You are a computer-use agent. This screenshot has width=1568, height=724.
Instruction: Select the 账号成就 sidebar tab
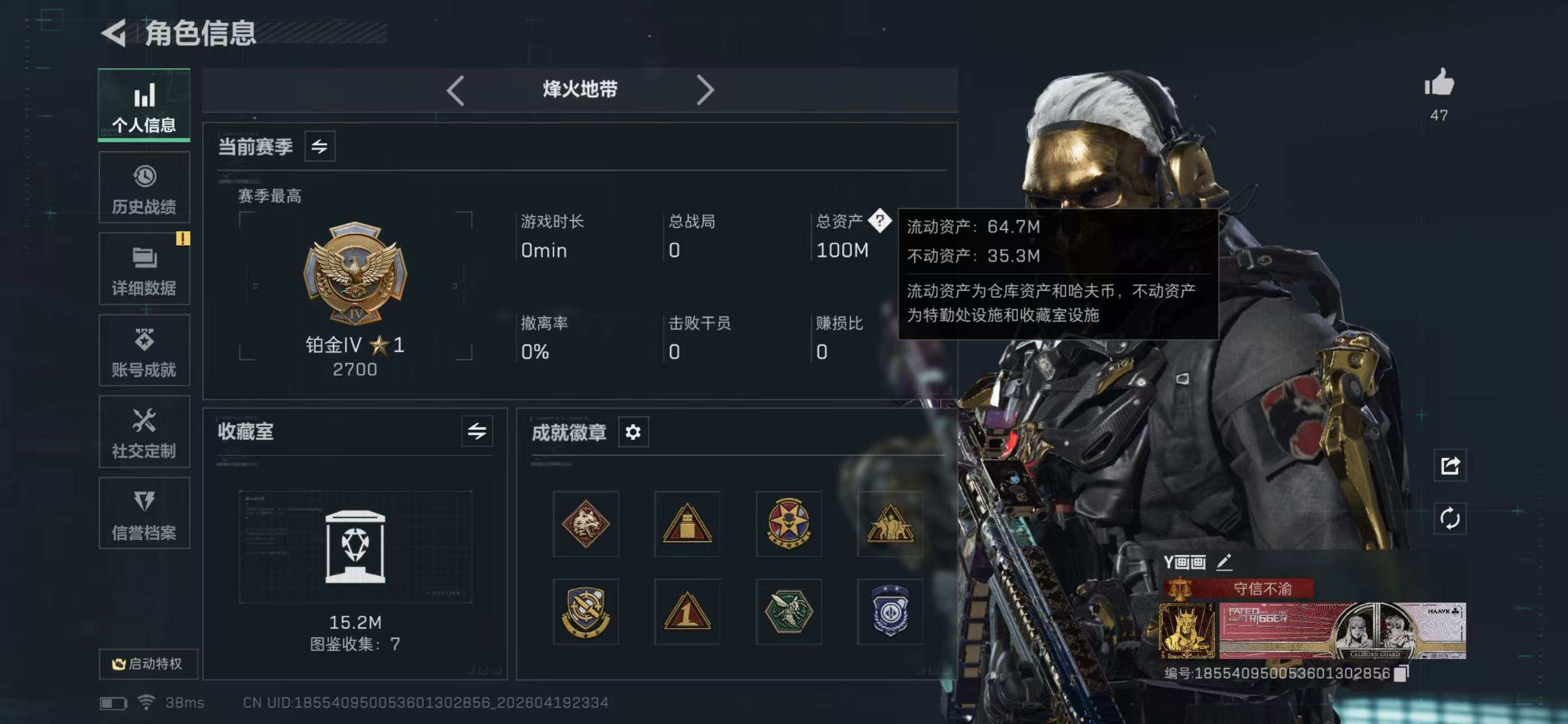pos(144,350)
